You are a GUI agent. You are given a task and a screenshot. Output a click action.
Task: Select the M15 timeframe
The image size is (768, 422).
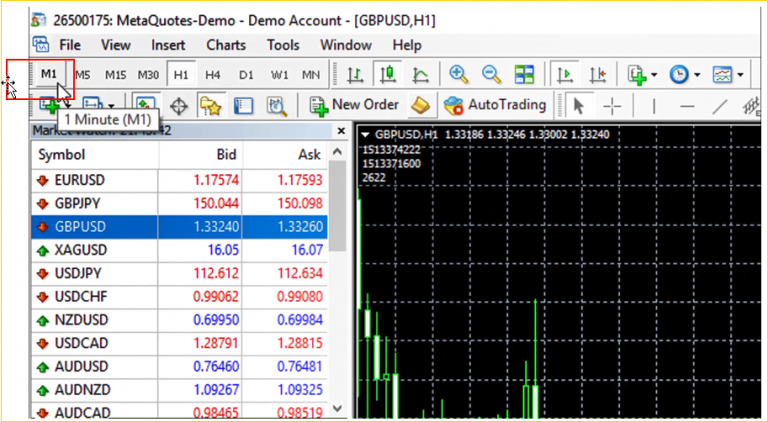point(116,75)
